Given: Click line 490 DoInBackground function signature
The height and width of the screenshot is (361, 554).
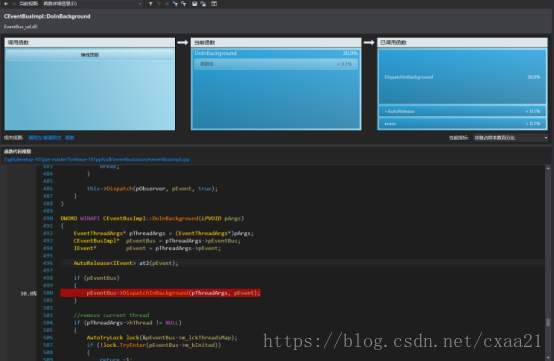Looking at the screenshot, I should (152, 218).
